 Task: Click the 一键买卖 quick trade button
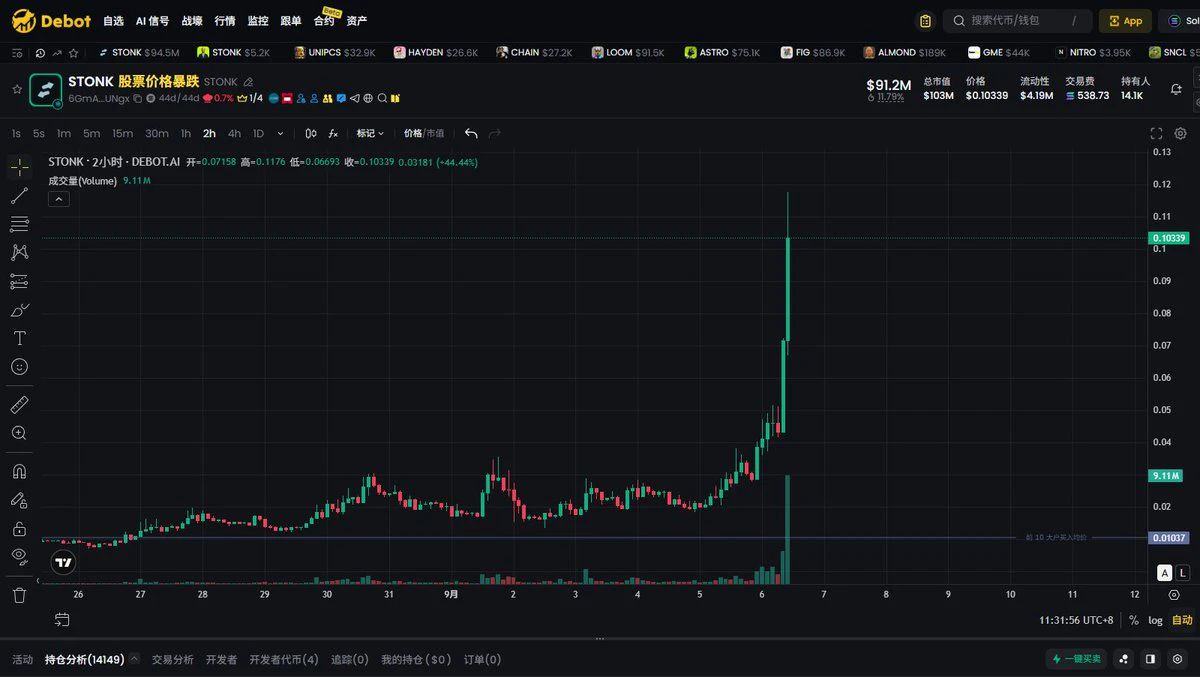1077,659
